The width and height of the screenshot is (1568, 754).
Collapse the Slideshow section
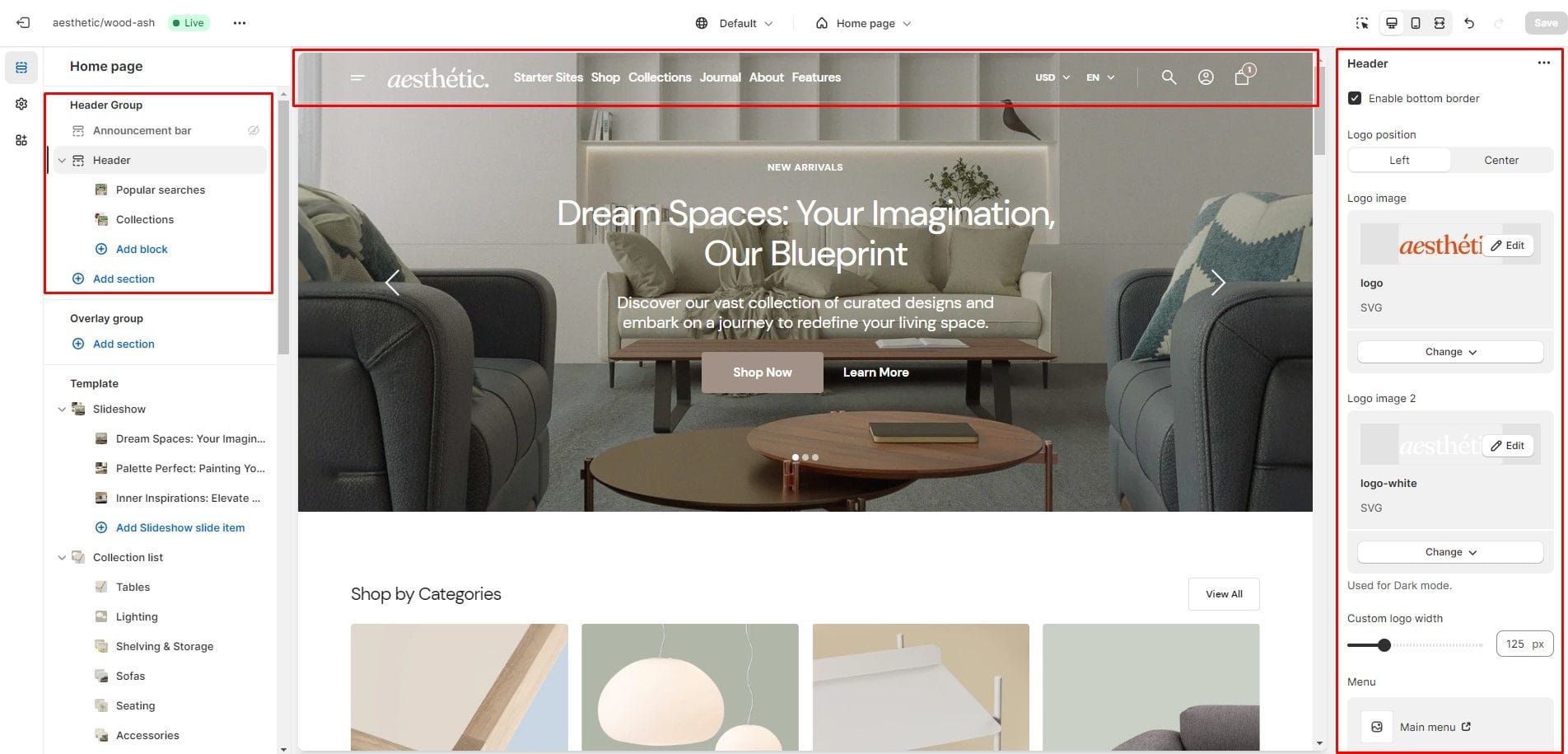pos(62,409)
